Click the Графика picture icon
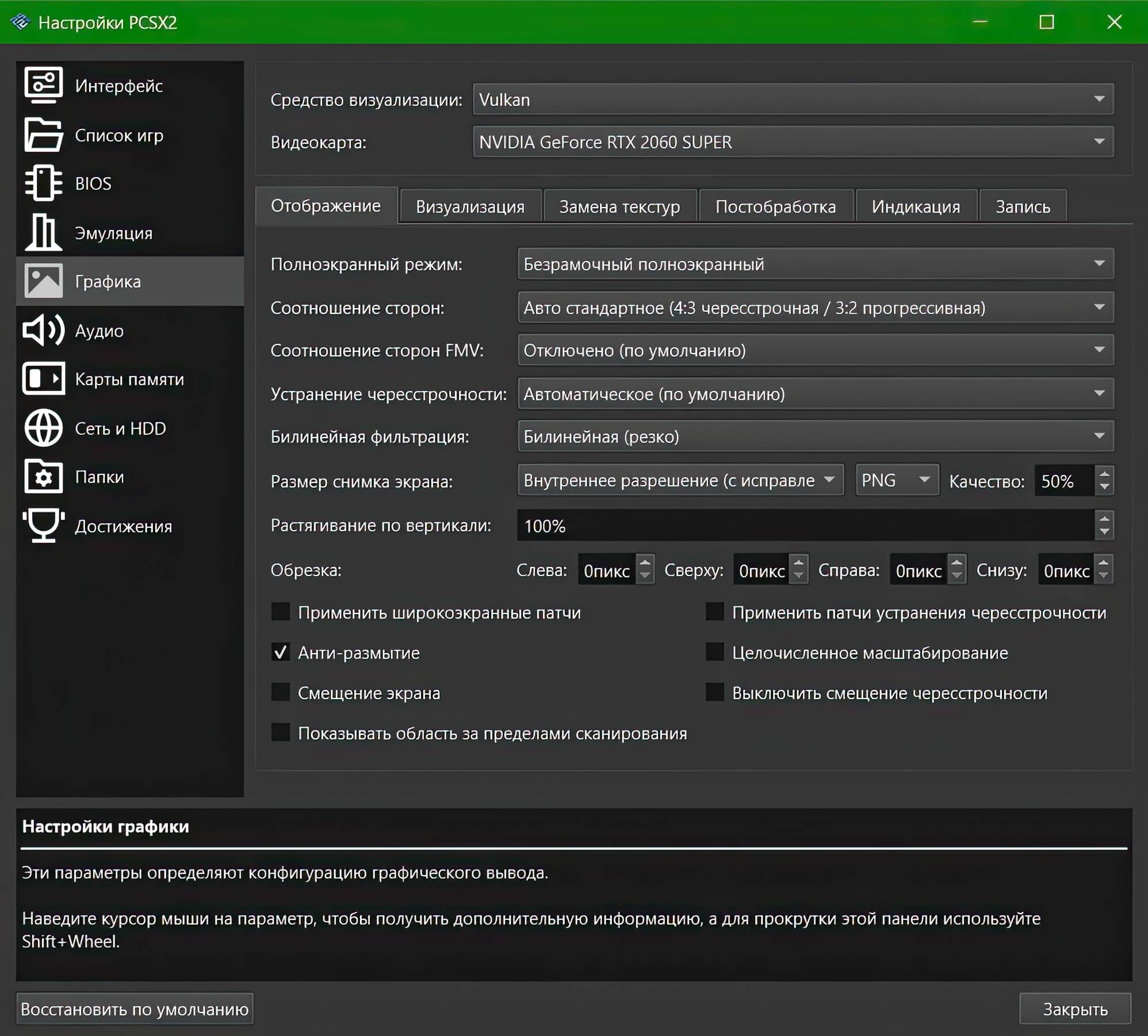Screen dimensions: 1148x1036 pos(43,281)
